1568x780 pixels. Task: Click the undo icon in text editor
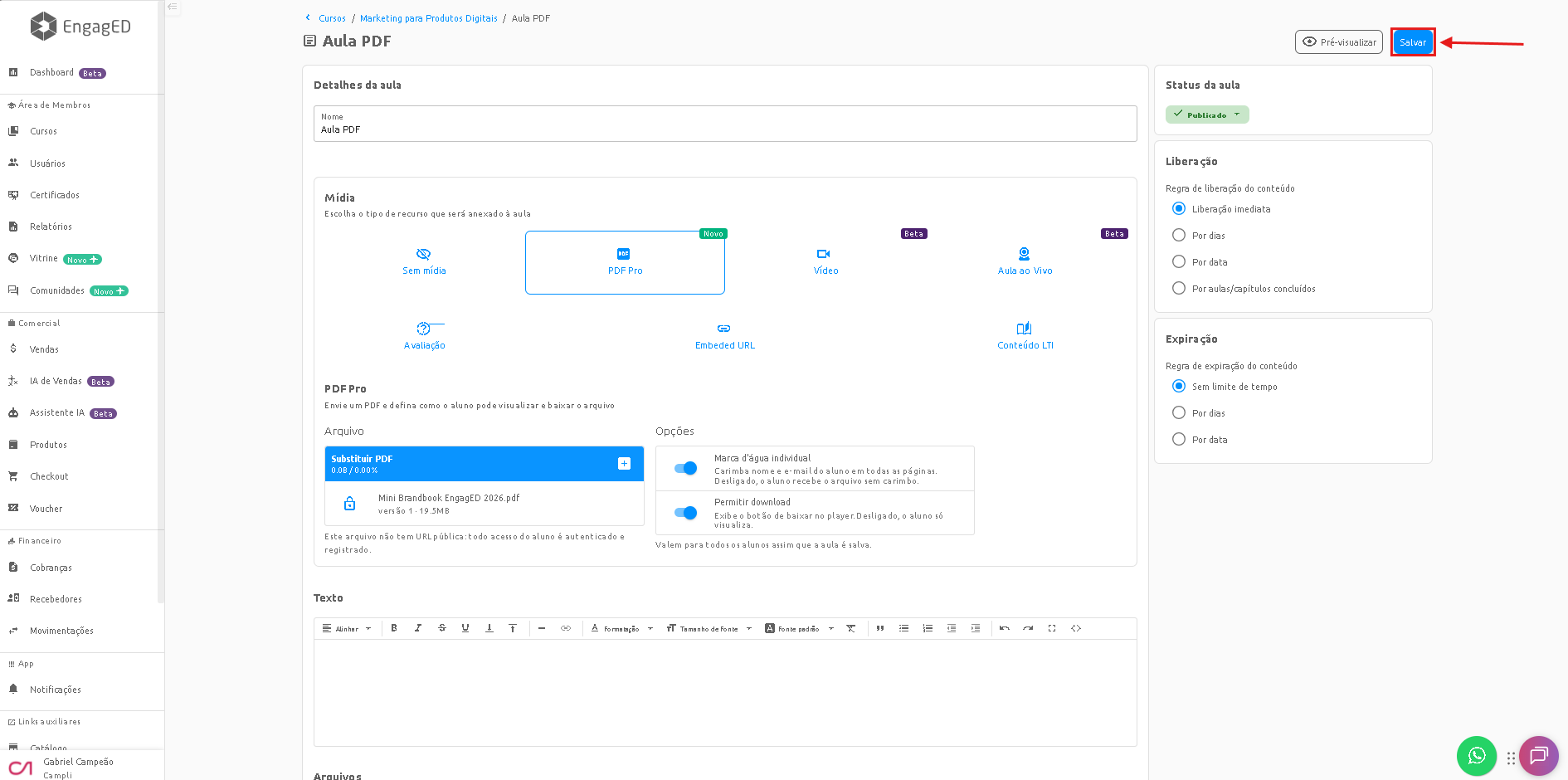click(1005, 628)
